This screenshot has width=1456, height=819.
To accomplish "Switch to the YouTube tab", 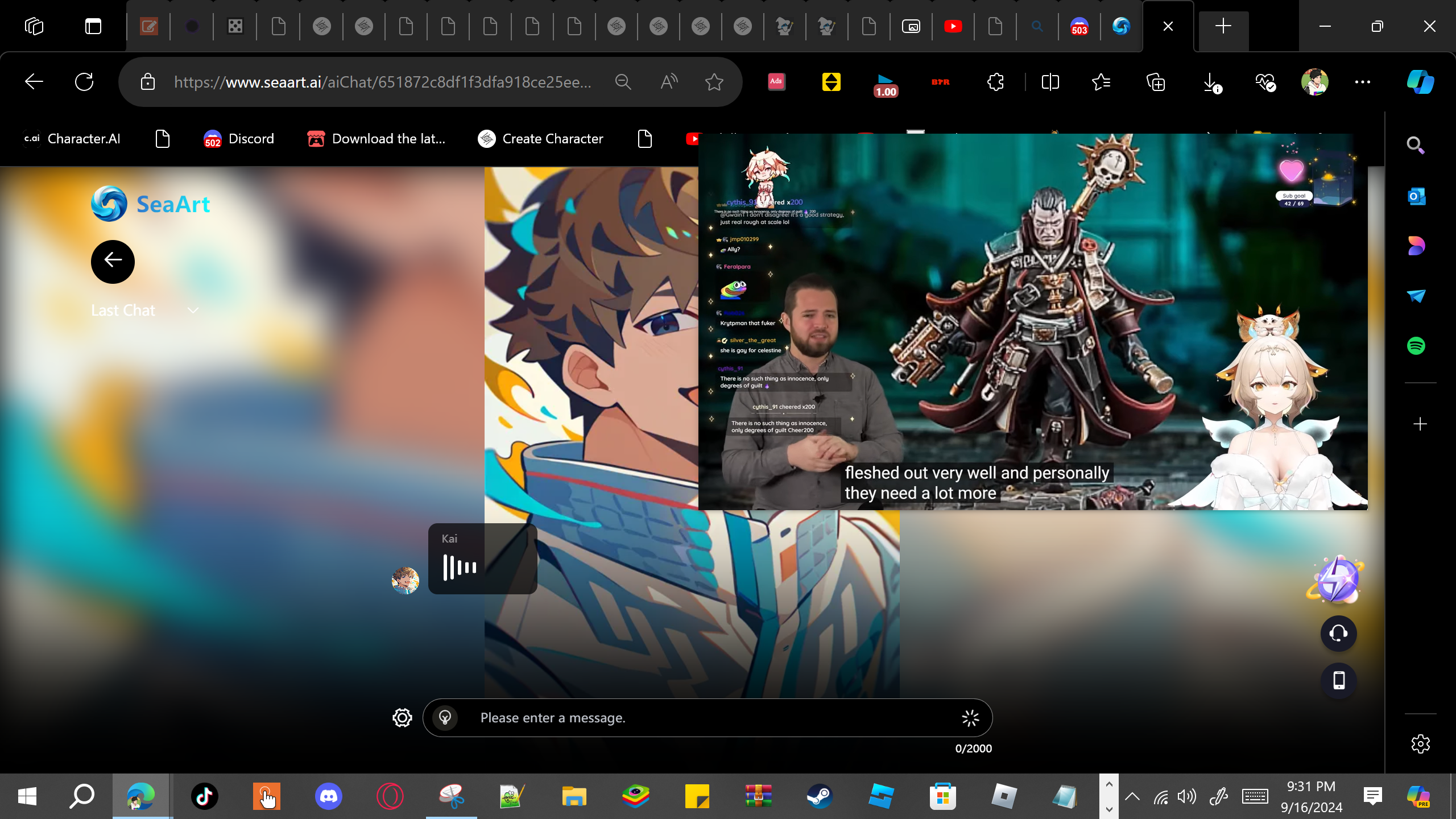I will tap(953, 26).
